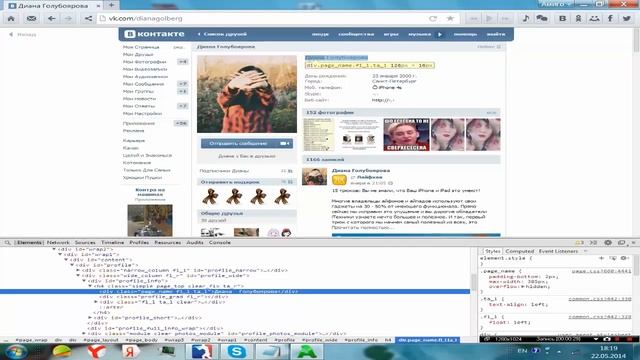The height and width of the screenshot is (360, 640).
Task: Click the VKontakte logo in site header
Action: 155,34
